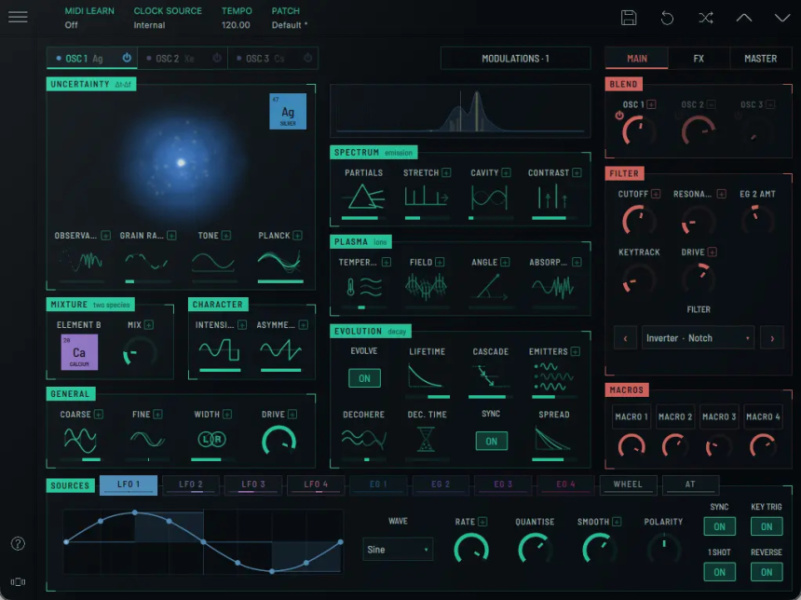
Task: Click the Tempo value 120.00
Action: click(x=236, y=25)
